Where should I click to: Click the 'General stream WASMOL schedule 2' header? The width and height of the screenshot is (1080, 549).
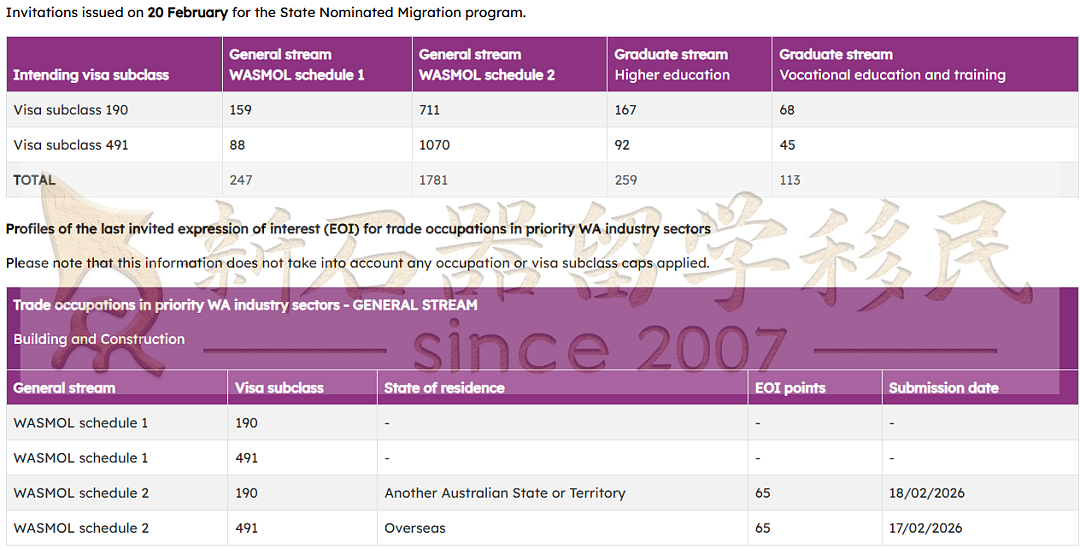[487, 65]
